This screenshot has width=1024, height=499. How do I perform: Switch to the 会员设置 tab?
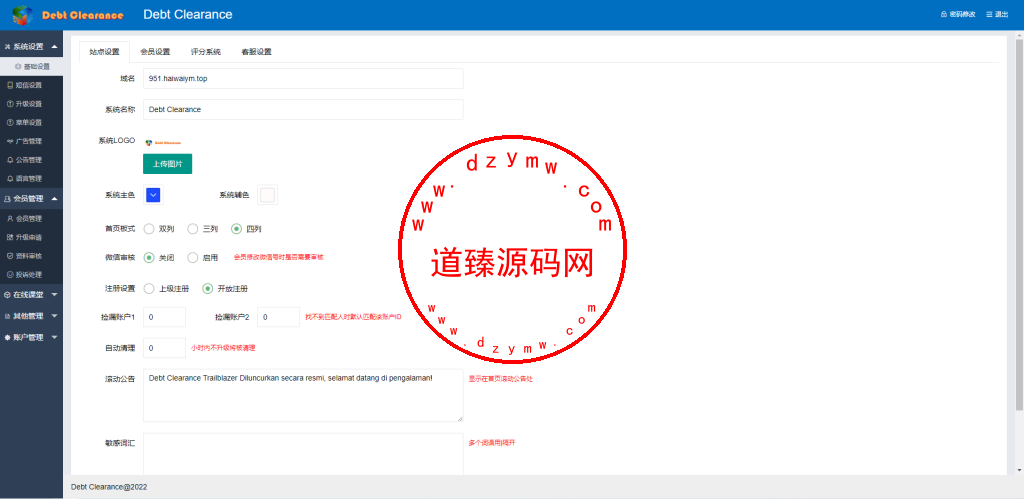click(155, 52)
